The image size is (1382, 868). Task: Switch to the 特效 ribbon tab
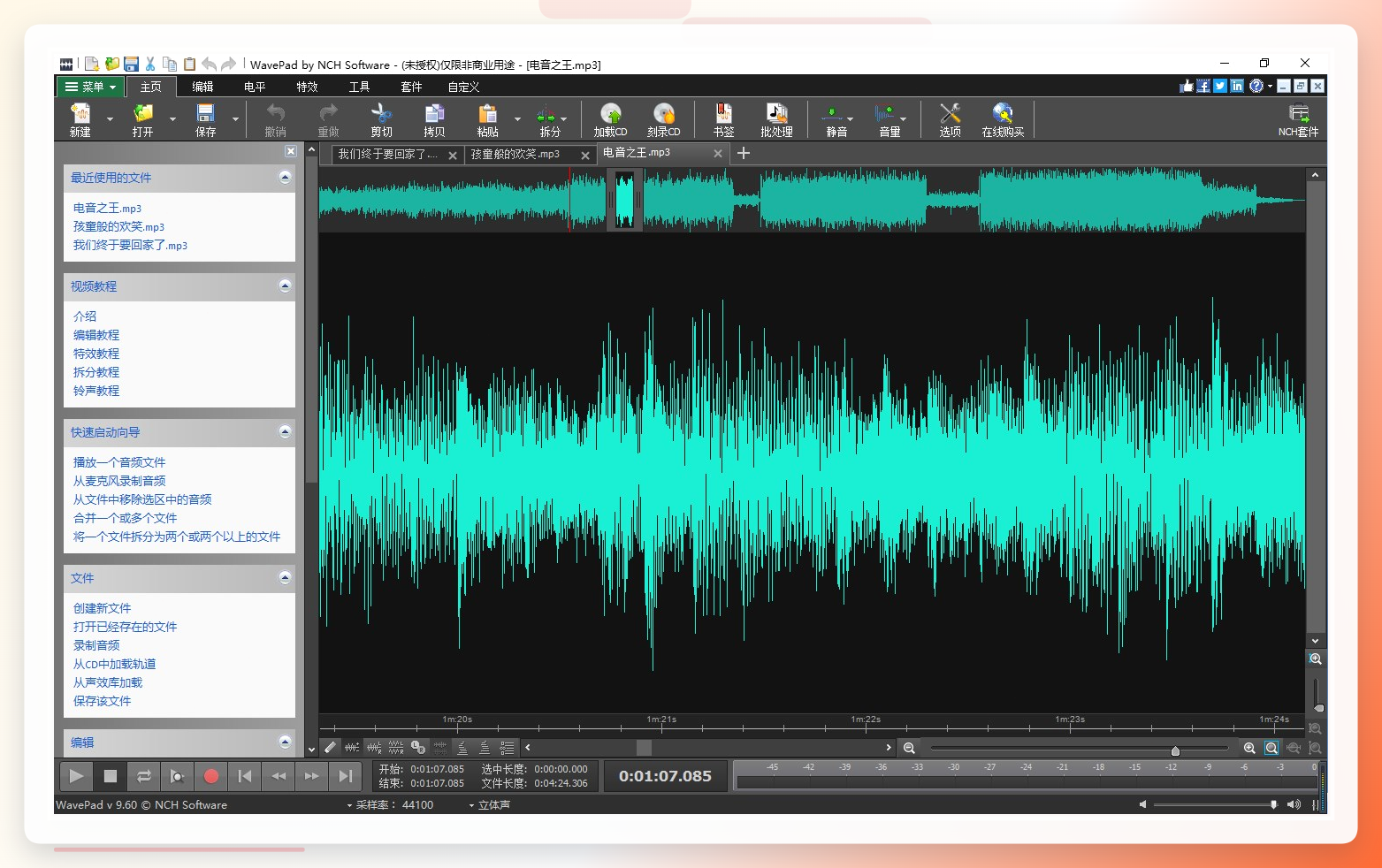click(x=307, y=87)
